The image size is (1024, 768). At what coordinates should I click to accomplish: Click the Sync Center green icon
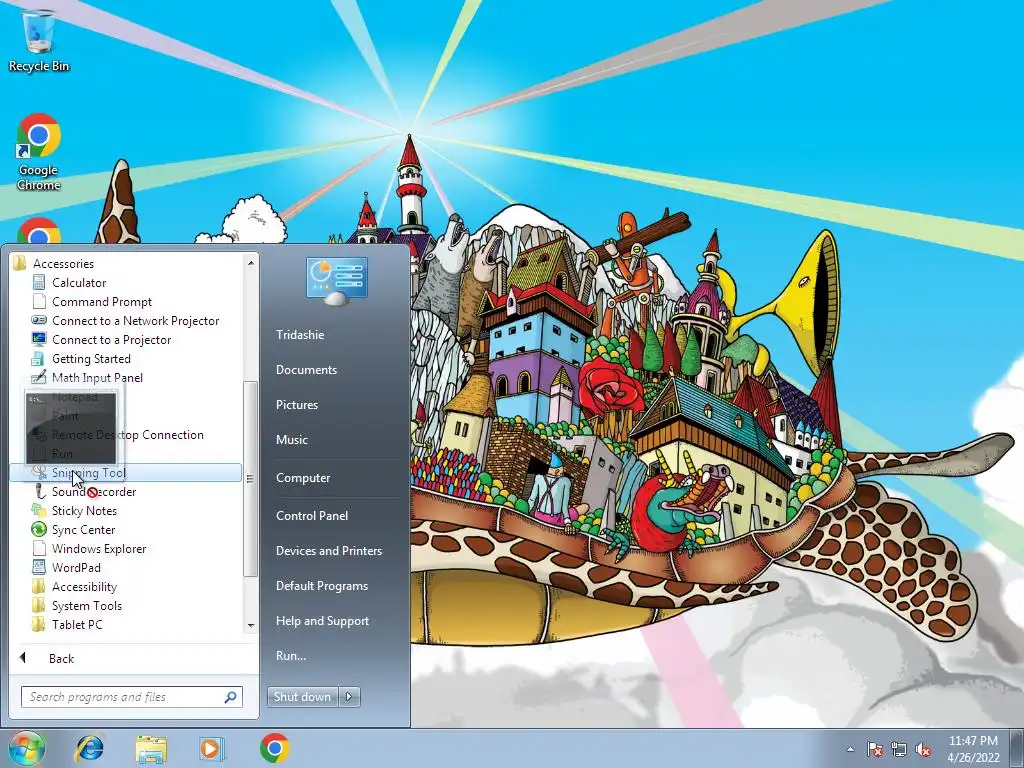[39, 529]
